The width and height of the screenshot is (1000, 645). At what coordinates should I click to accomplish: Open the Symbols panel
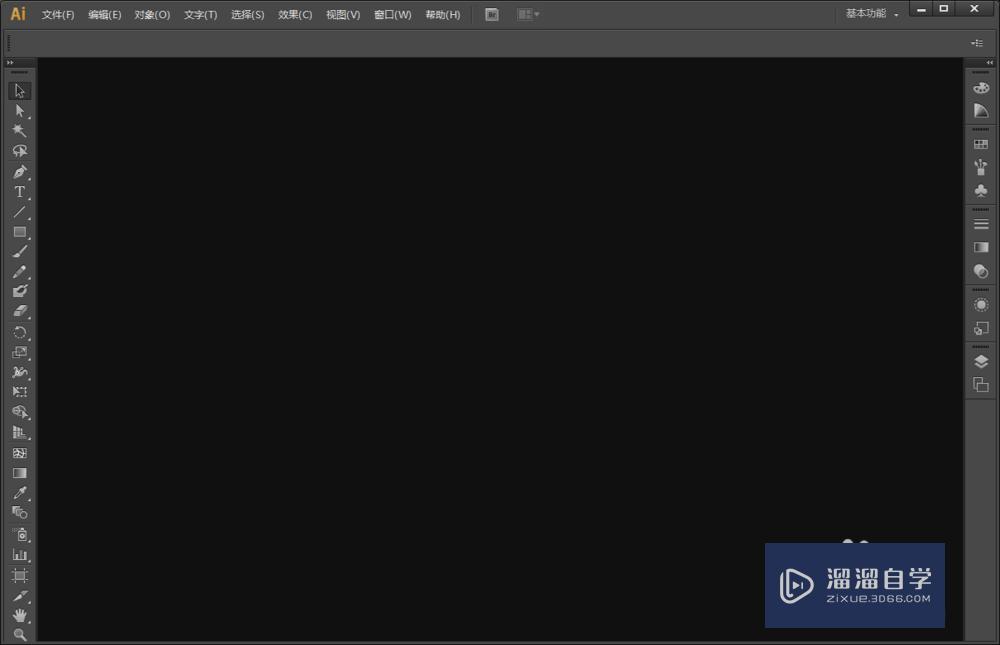pyautogui.click(x=981, y=191)
